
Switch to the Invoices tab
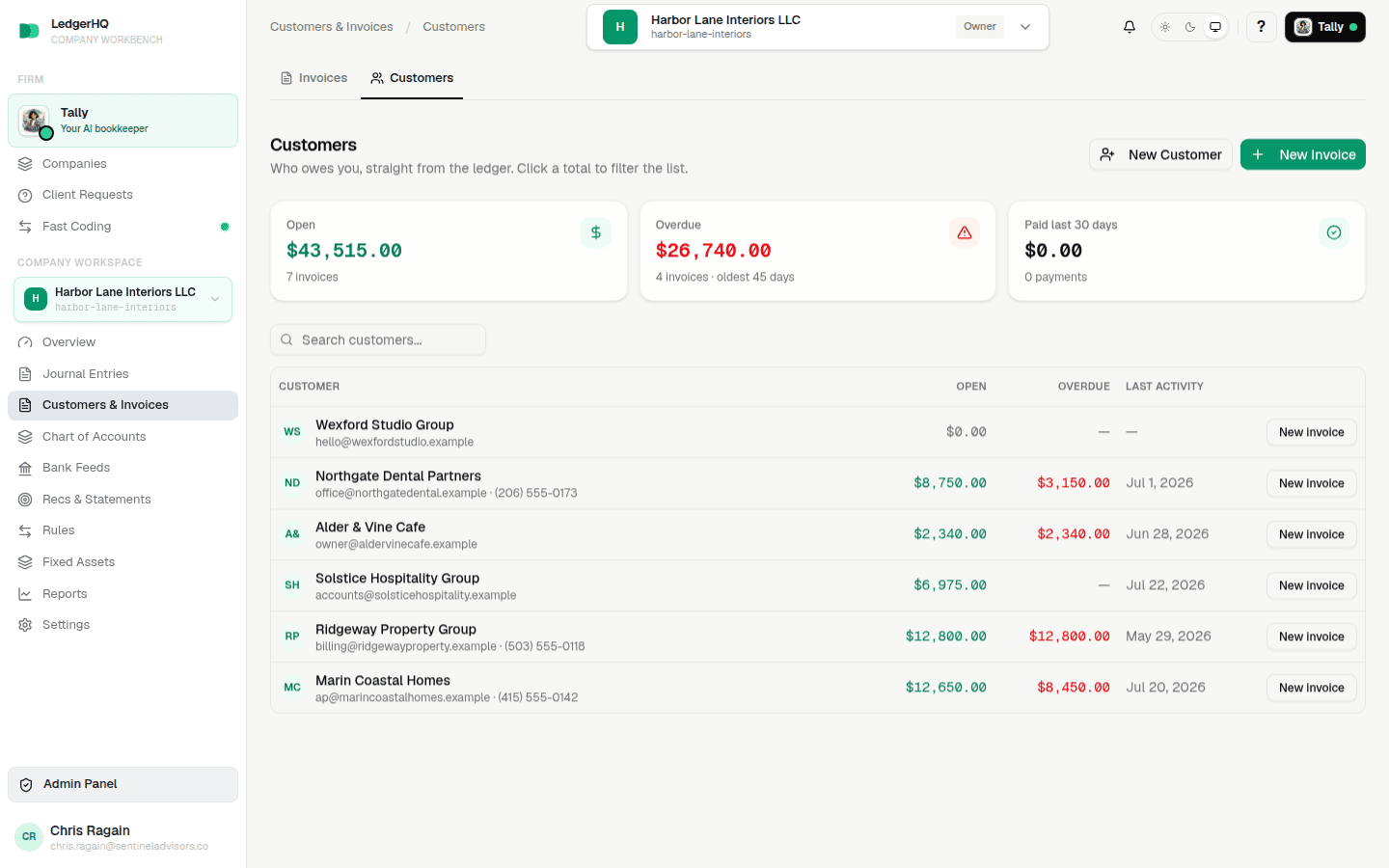pos(313,78)
